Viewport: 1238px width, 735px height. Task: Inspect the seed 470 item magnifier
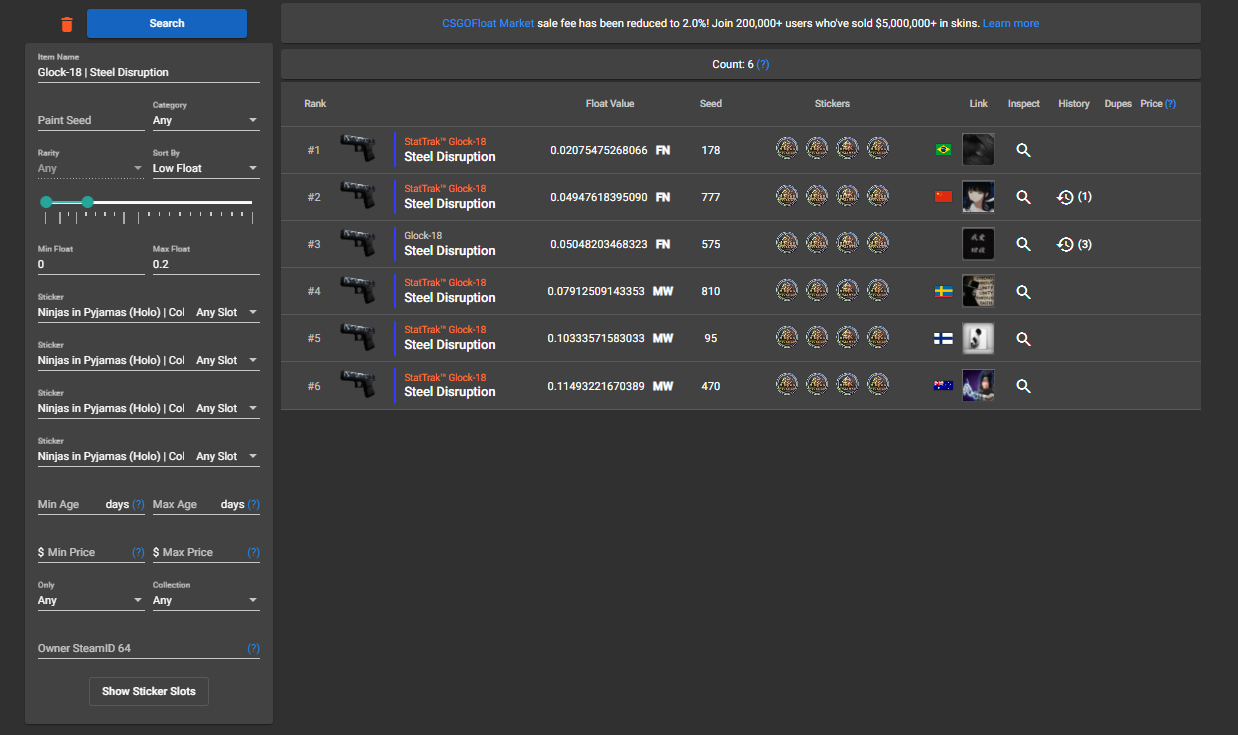(x=1023, y=386)
